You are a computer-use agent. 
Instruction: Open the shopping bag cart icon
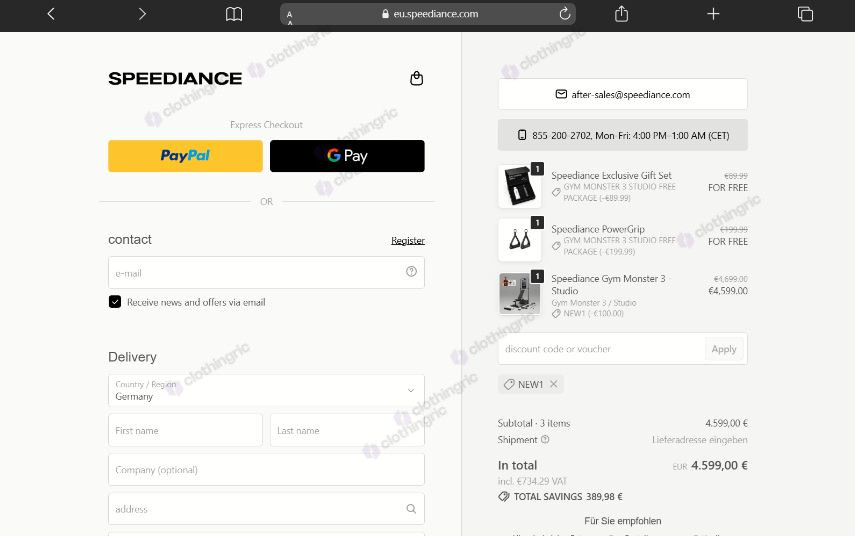pos(417,79)
